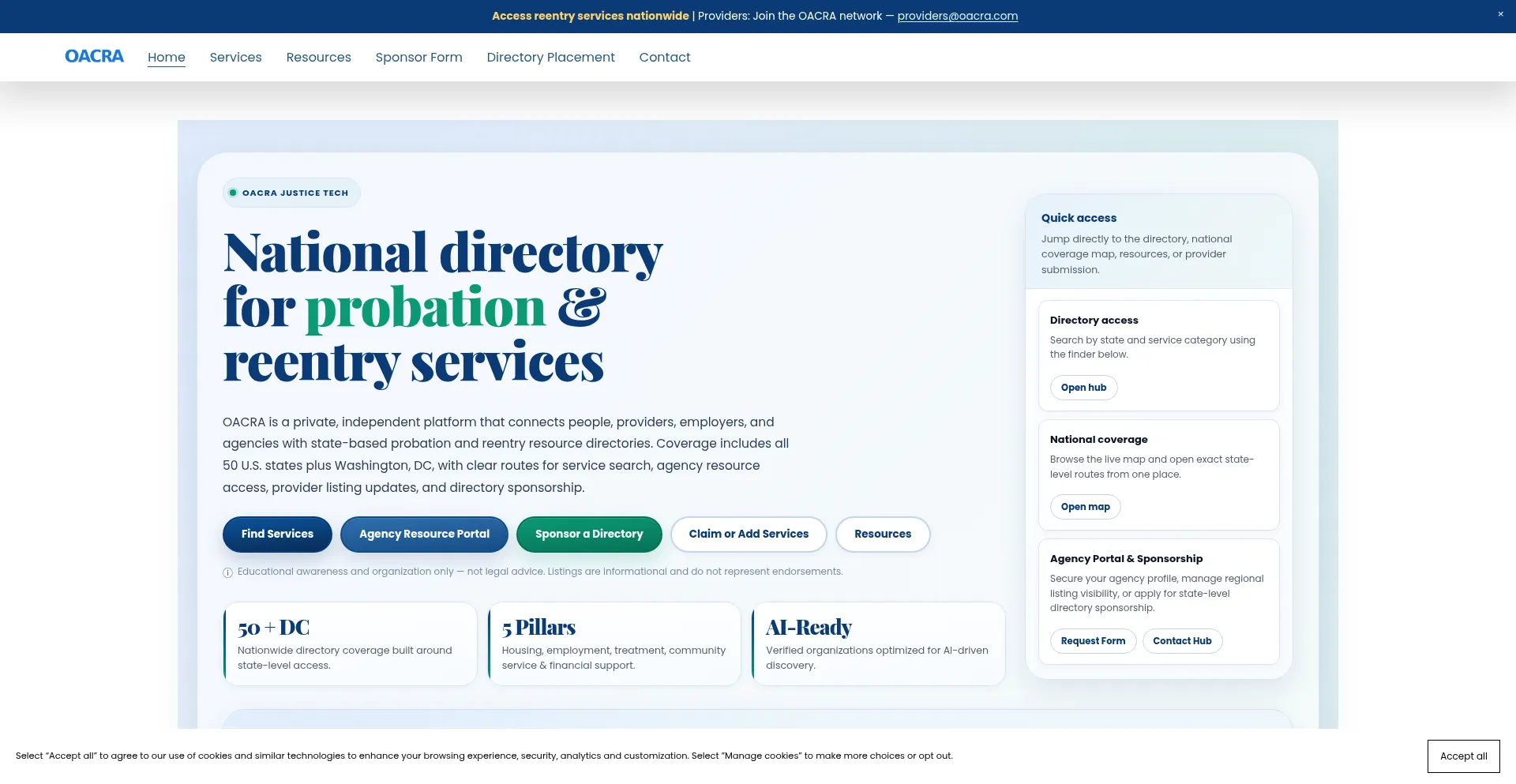The width and height of the screenshot is (1516, 784).
Task: Click Sponsor a Directory button
Action: pos(589,535)
